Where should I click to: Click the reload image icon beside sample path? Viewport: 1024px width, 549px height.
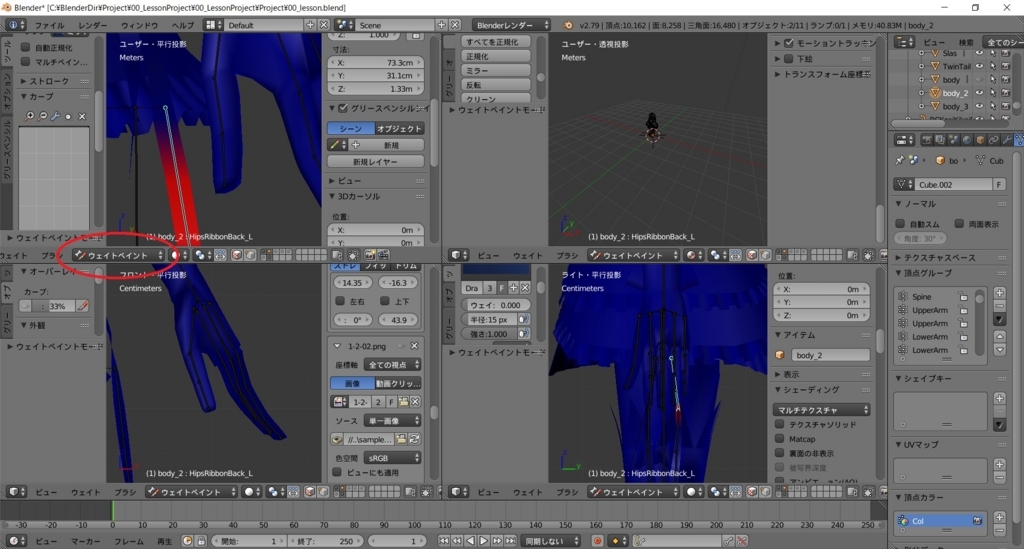(414, 439)
